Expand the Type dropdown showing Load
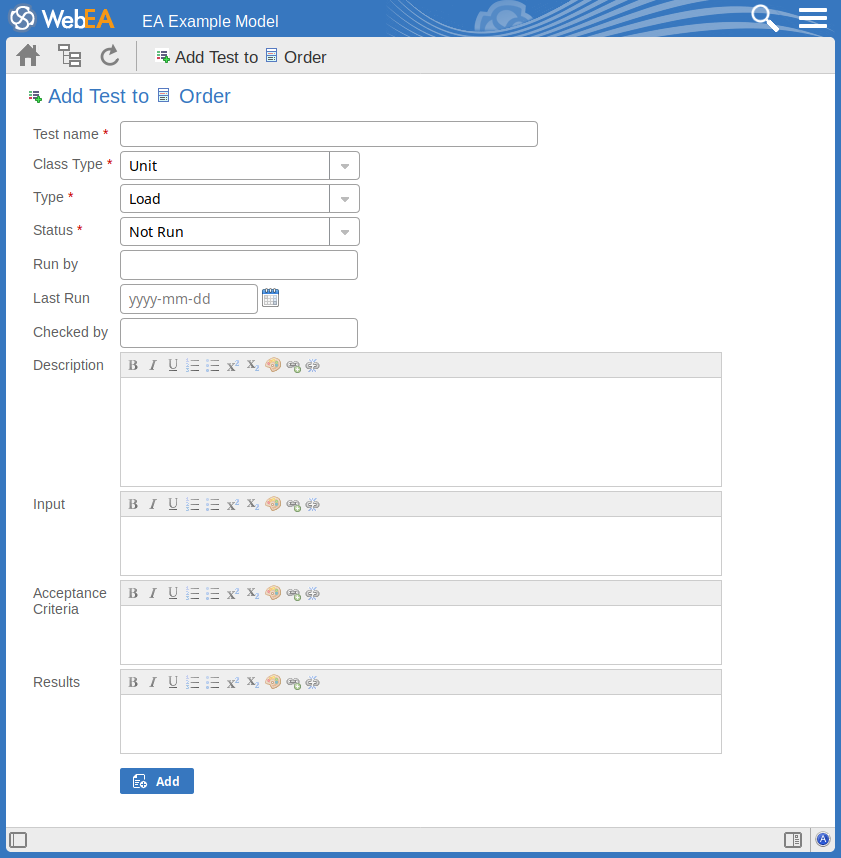Viewport: 841px width, 858px height. pos(344,199)
